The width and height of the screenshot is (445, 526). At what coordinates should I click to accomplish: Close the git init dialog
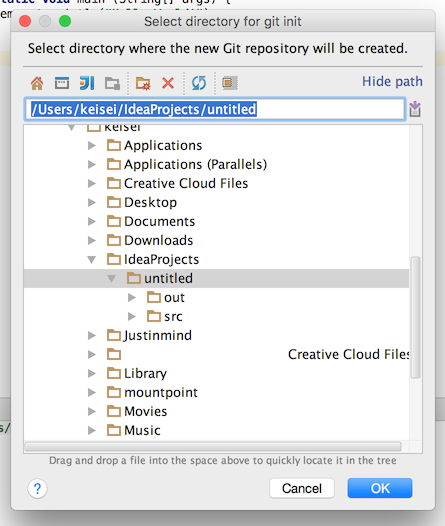pyautogui.click(x=25, y=21)
